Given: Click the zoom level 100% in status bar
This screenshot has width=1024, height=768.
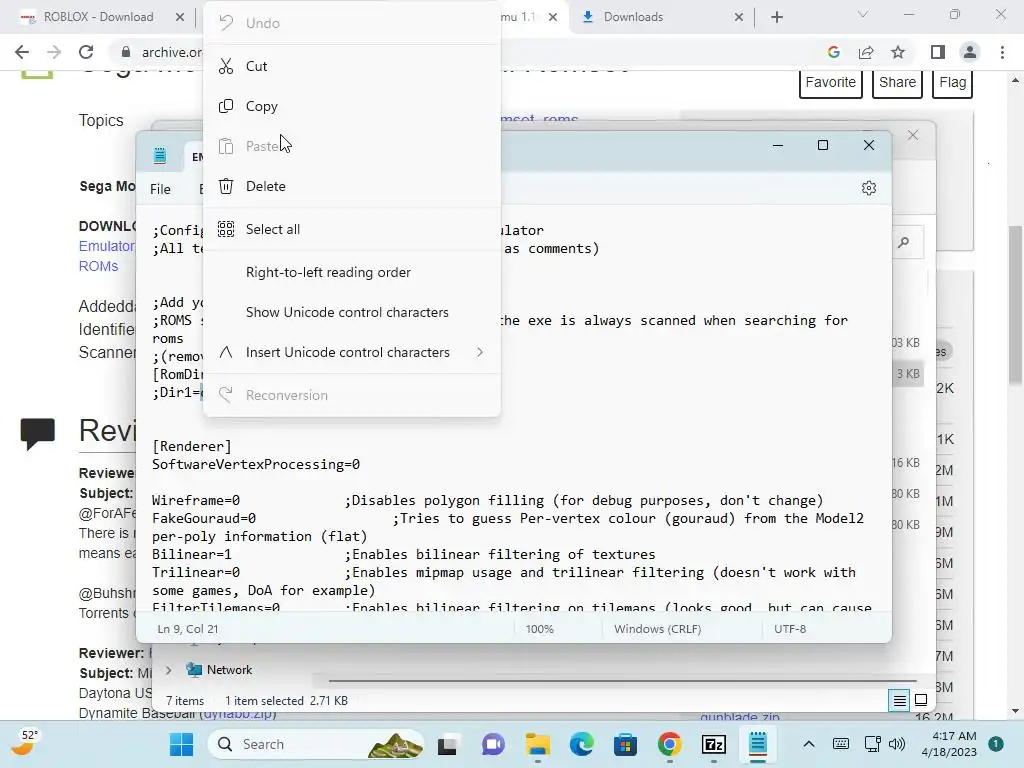Looking at the screenshot, I should [539, 629].
